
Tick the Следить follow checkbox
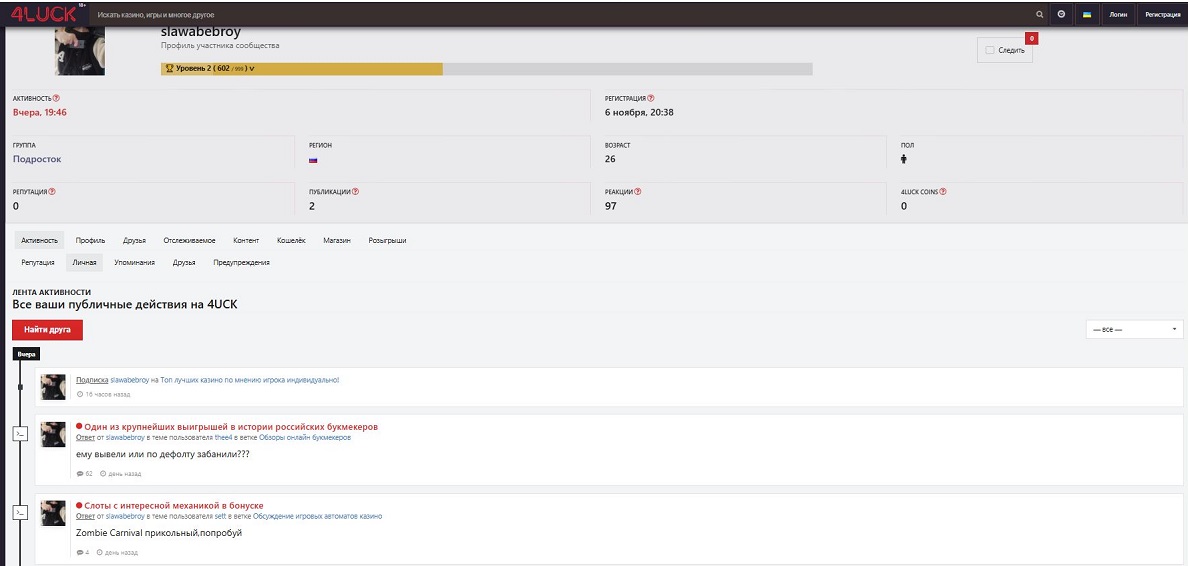(990, 50)
